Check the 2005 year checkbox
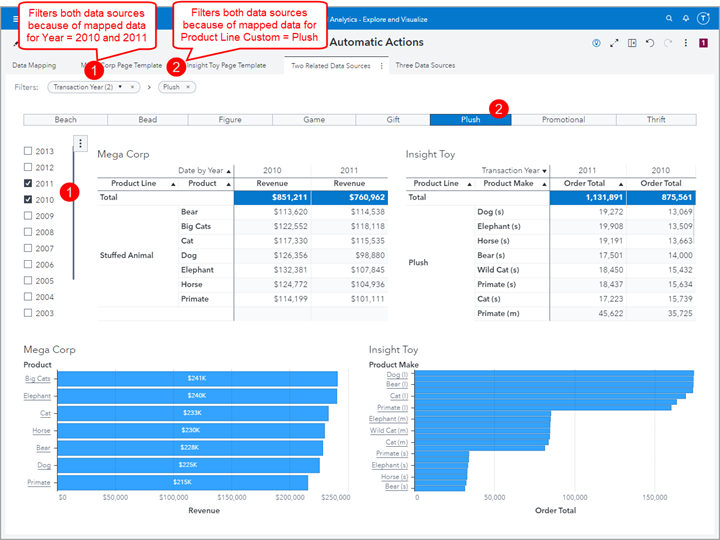Image resolution: width=720 pixels, height=540 pixels. [28, 280]
